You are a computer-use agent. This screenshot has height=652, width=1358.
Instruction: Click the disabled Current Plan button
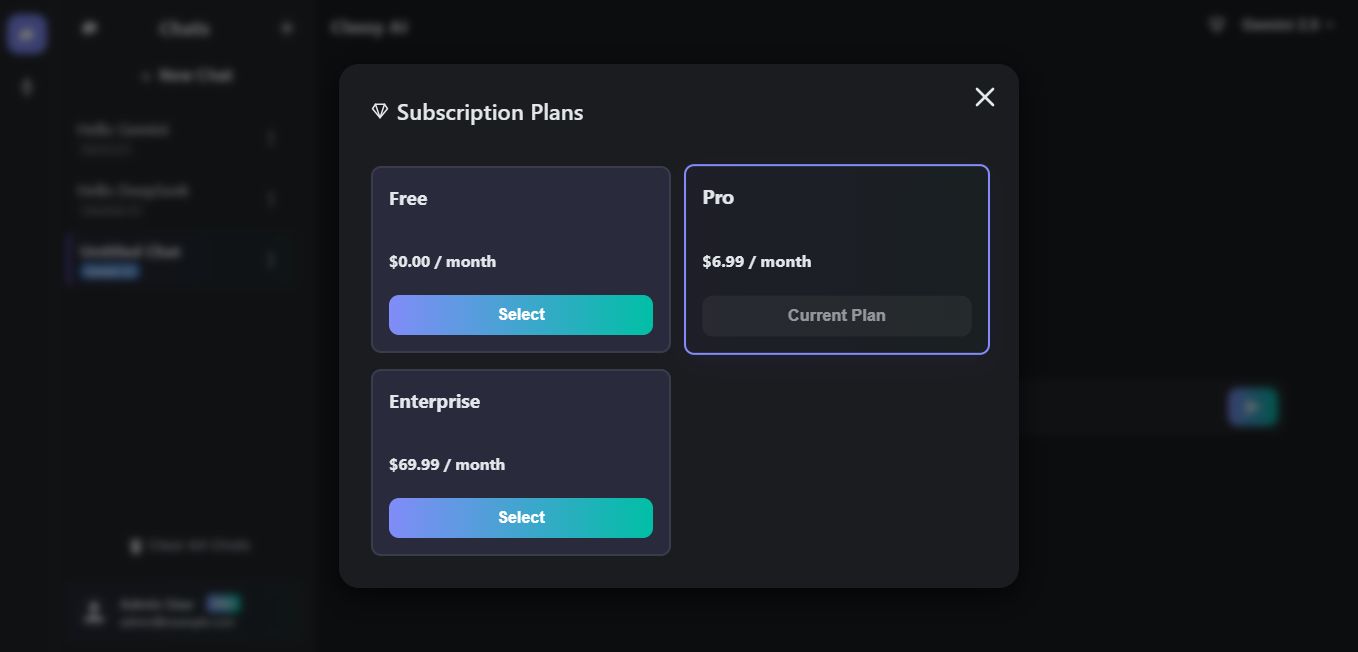[836, 316]
